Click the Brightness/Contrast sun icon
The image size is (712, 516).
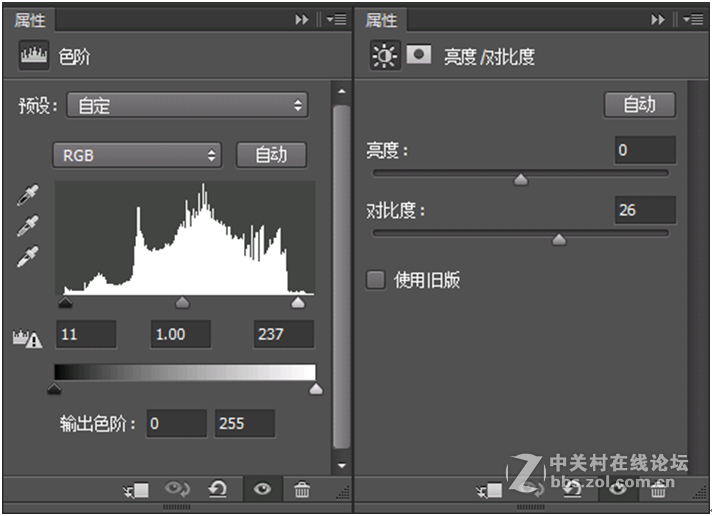(385, 55)
